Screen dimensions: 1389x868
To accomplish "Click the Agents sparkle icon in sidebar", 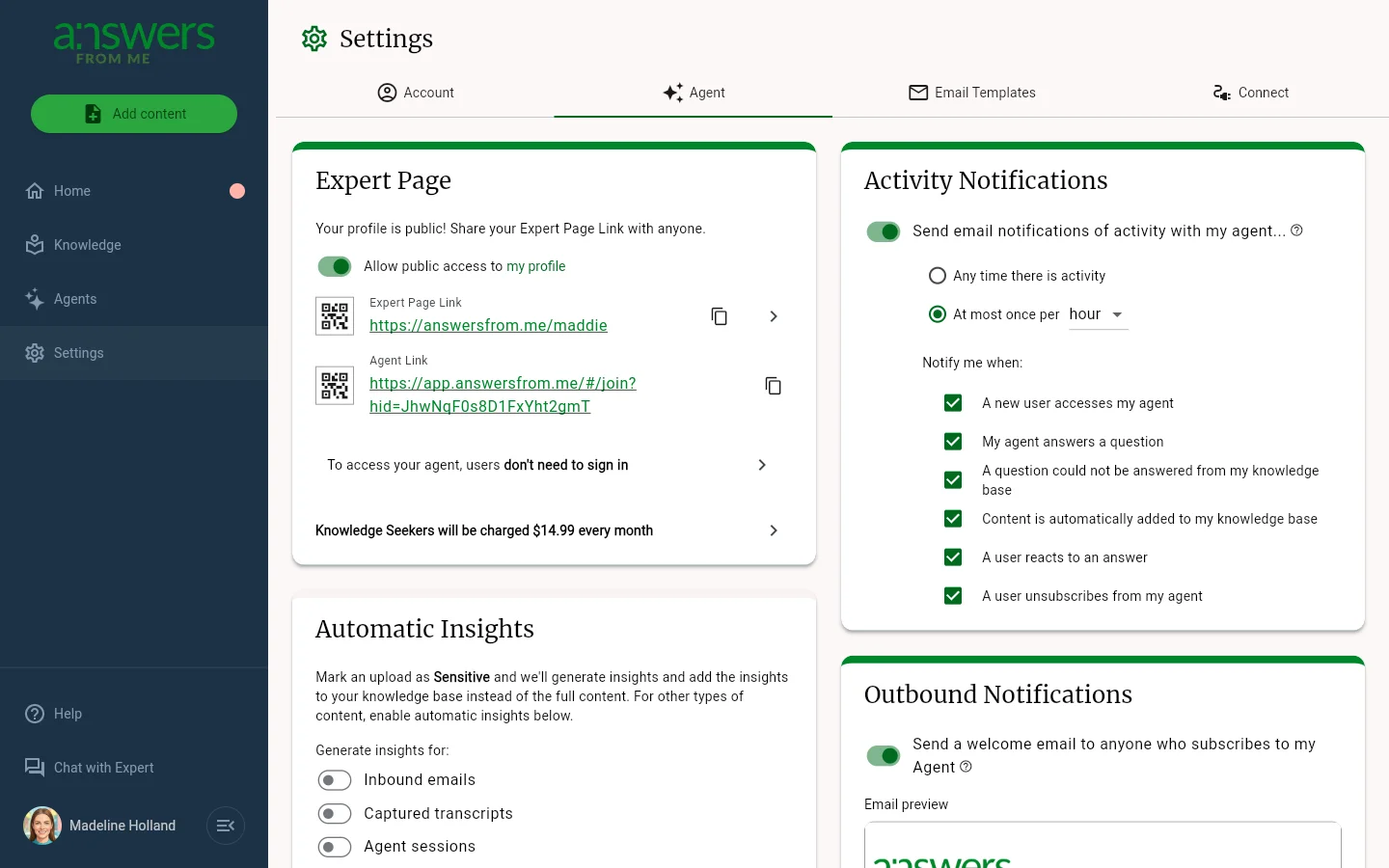I will point(35,299).
